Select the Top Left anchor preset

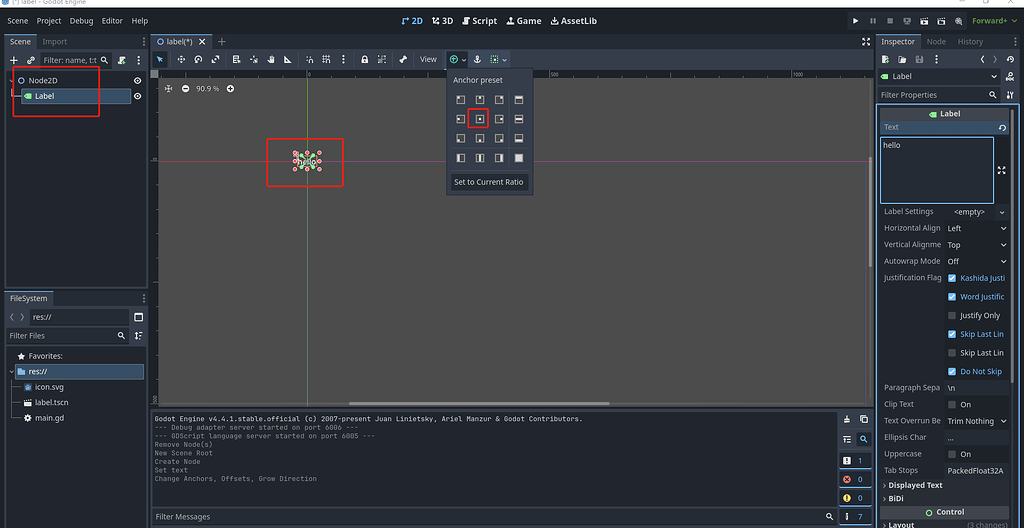[x=460, y=99]
